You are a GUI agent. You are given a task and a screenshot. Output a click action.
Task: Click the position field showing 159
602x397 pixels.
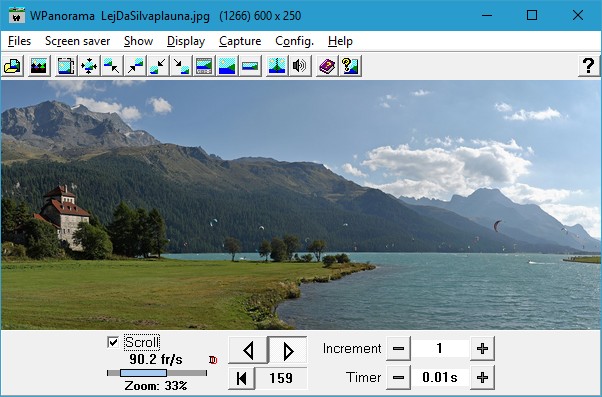(281, 378)
